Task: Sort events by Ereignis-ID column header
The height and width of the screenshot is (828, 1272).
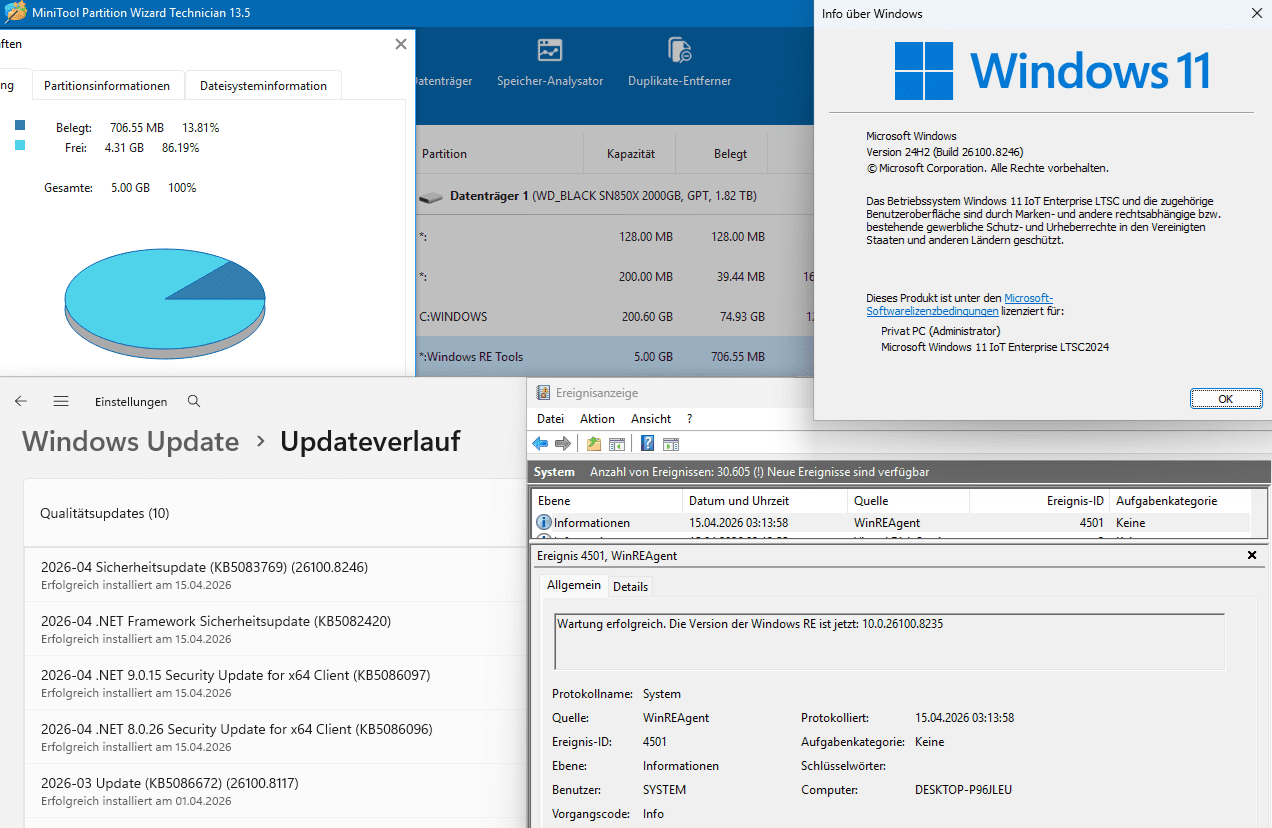Action: (1039, 501)
